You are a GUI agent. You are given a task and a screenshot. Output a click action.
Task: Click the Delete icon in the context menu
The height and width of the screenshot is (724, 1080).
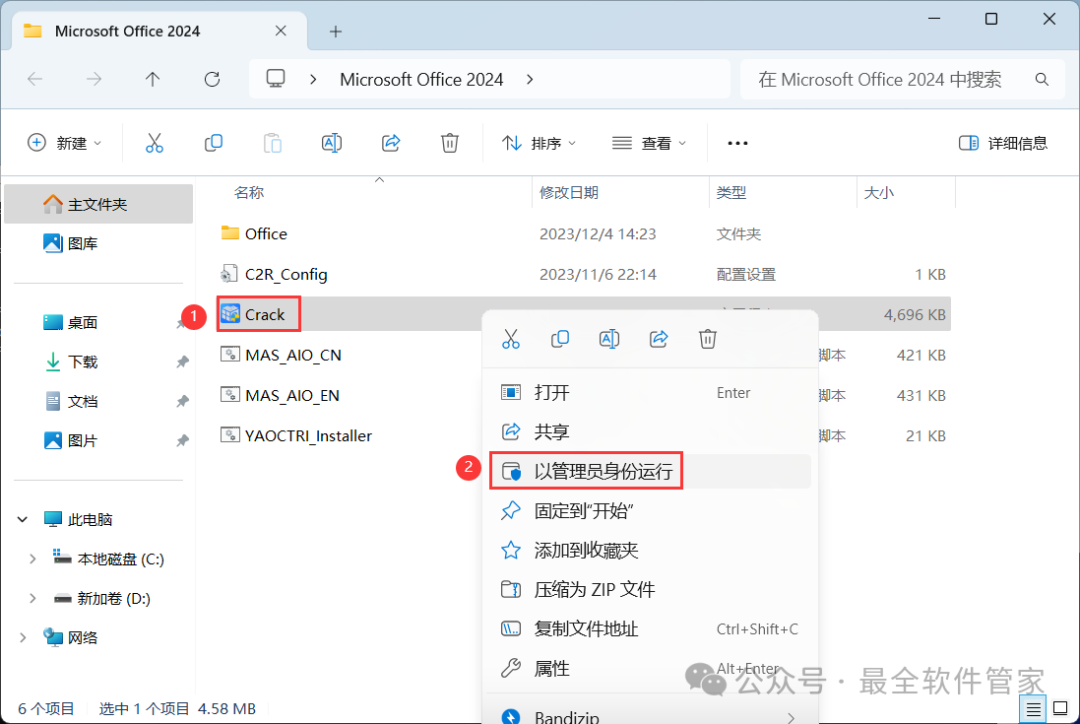tap(707, 339)
